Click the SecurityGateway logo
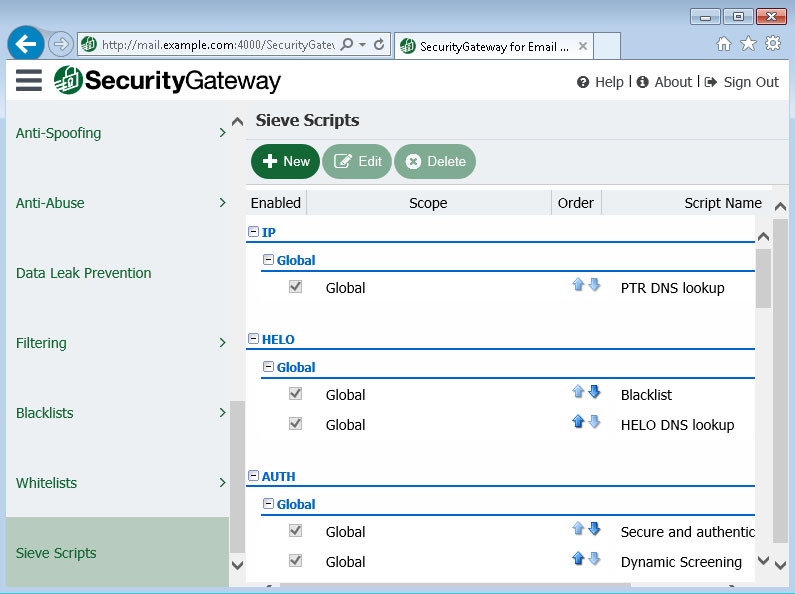795x594 pixels. (x=167, y=80)
